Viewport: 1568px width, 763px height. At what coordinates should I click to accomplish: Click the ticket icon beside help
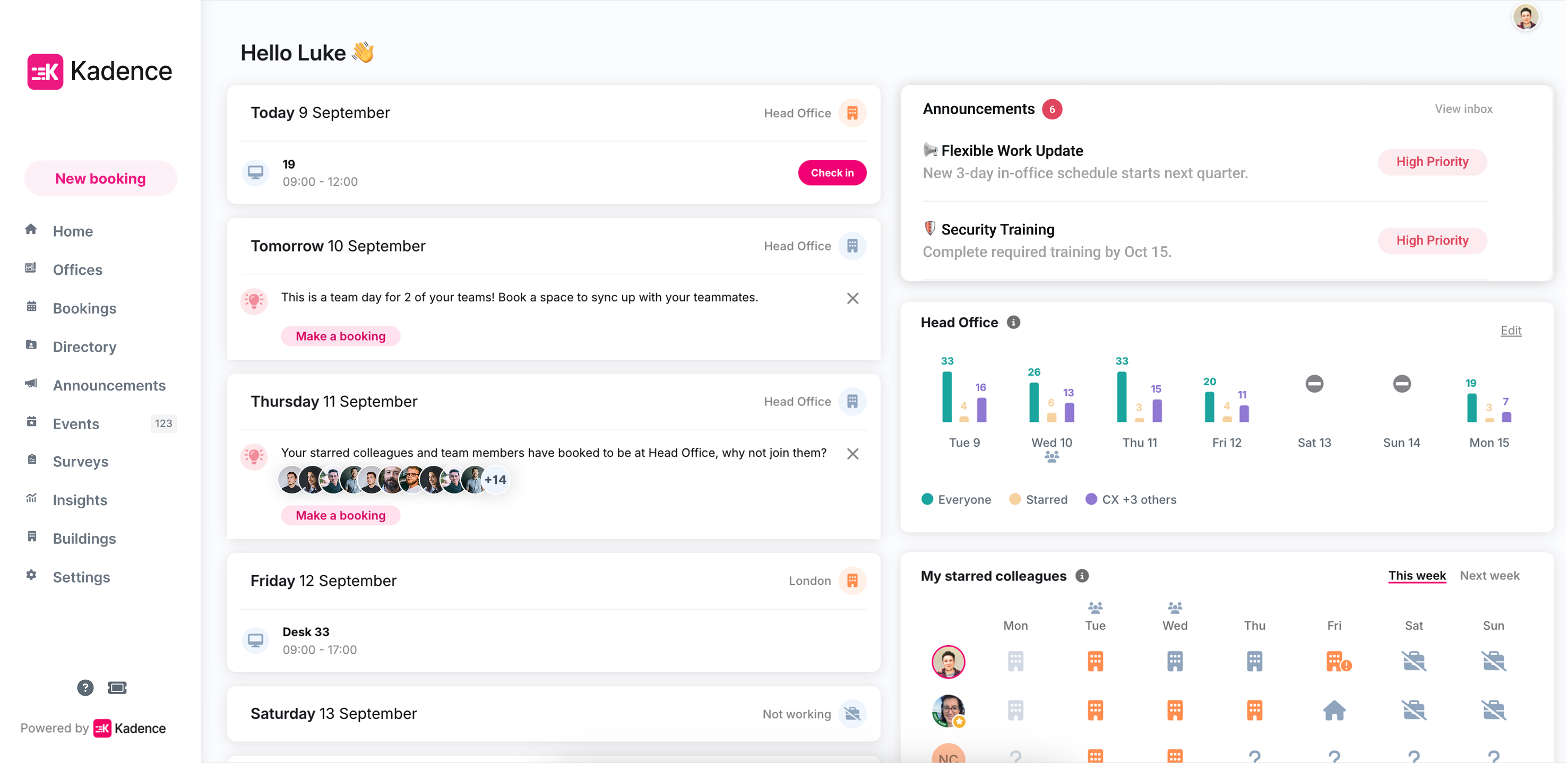click(x=117, y=688)
